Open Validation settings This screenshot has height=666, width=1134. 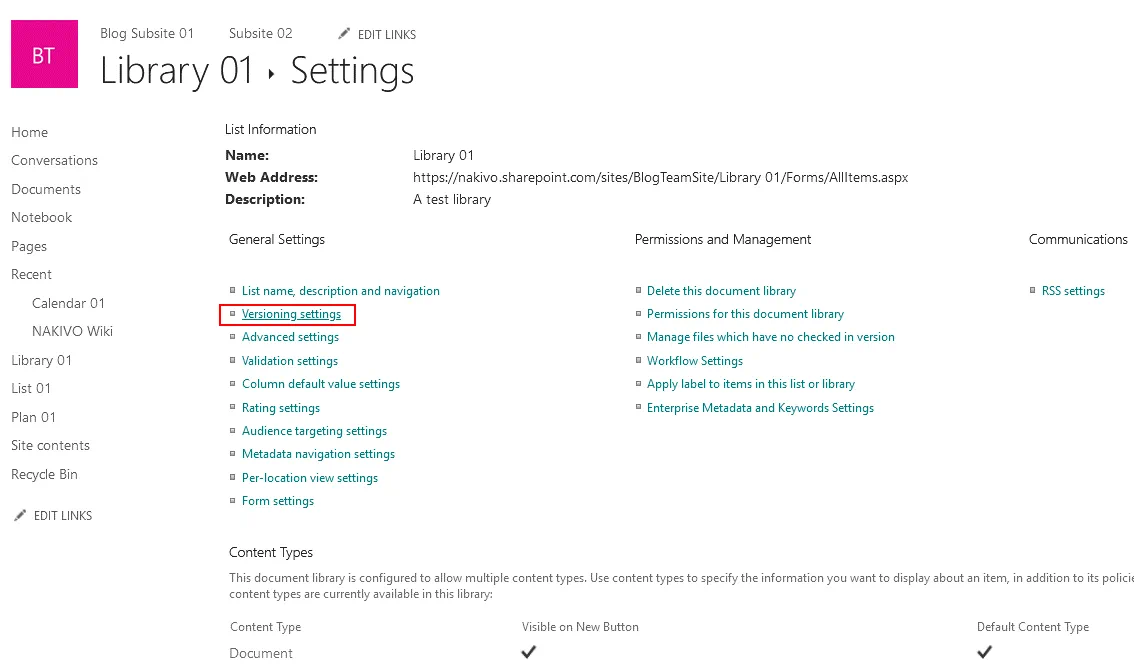290,361
